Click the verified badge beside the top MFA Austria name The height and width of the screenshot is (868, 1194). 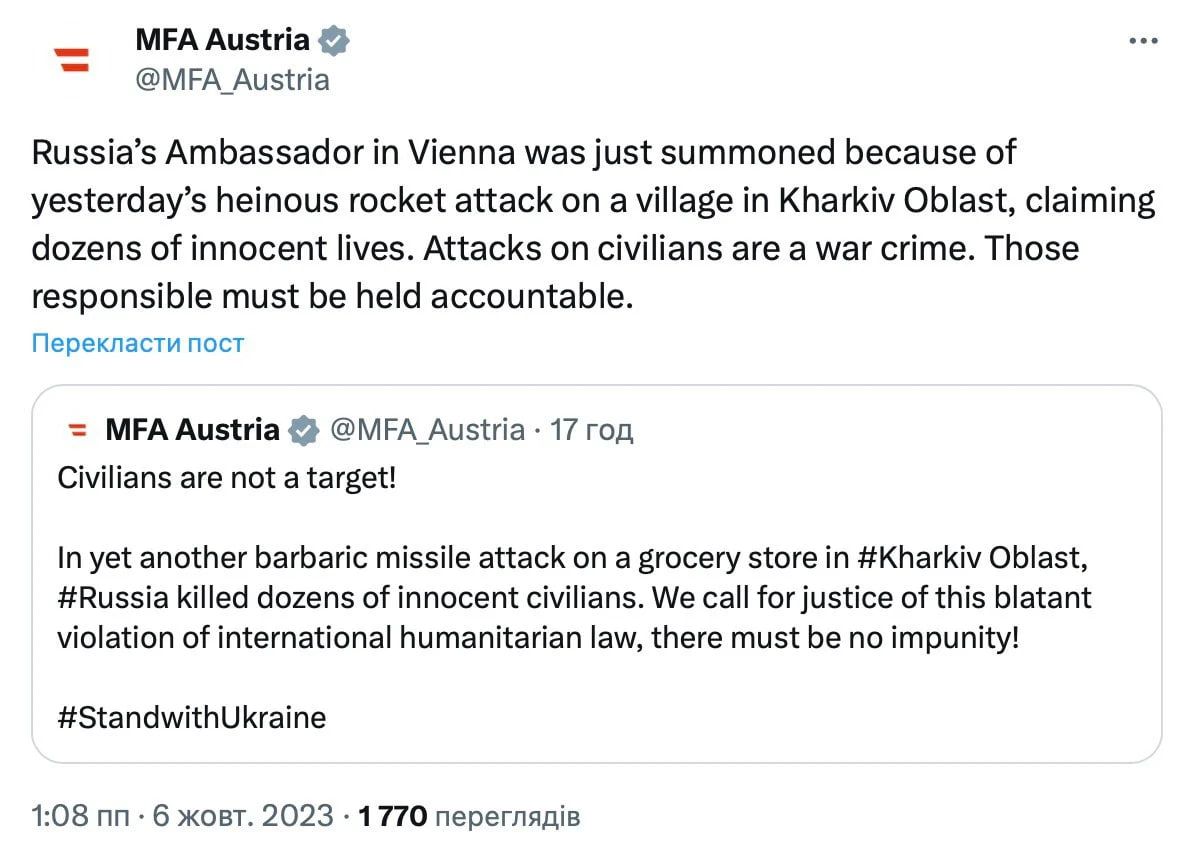[334, 41]
